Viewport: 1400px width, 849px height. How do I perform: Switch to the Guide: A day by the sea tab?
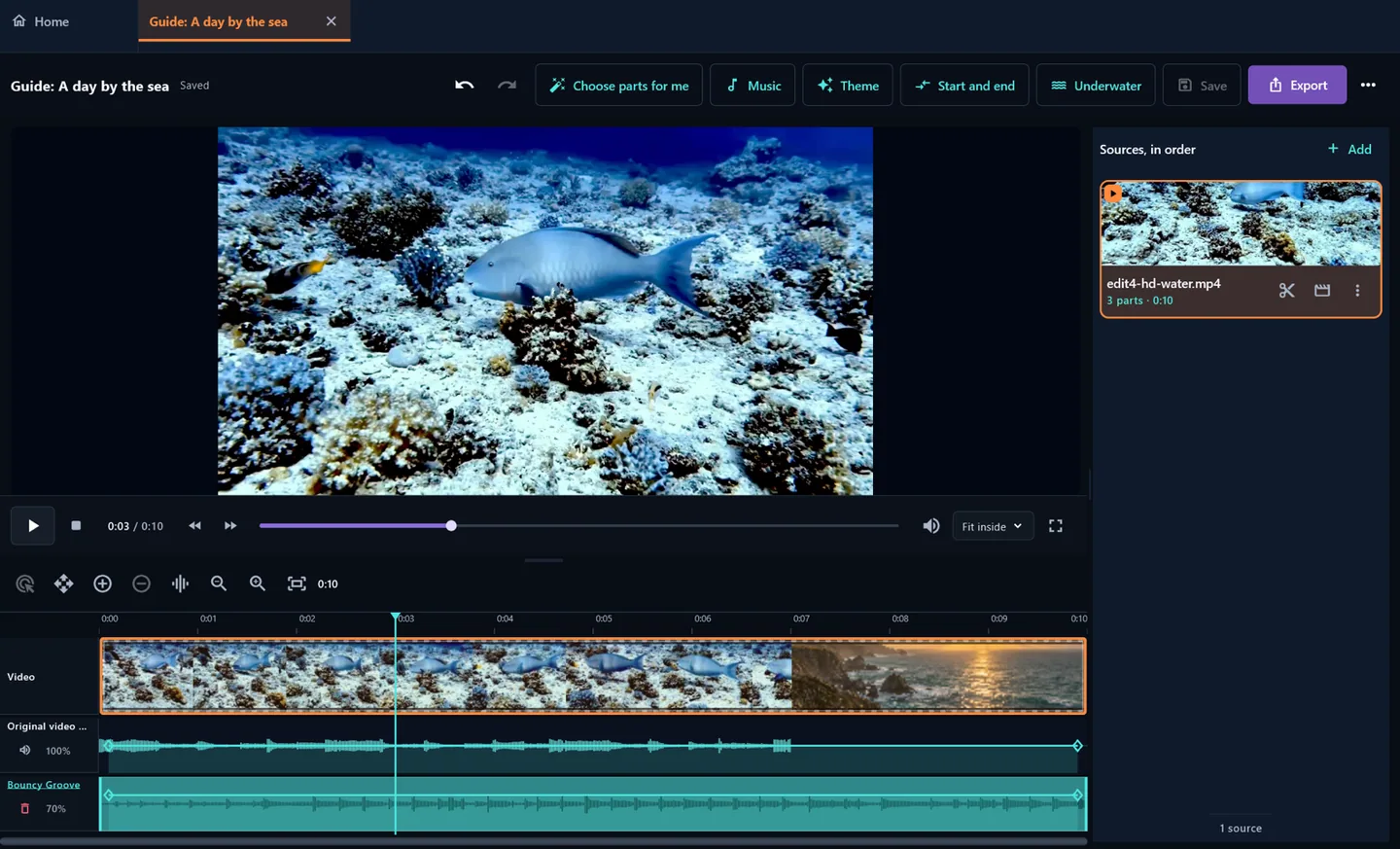pyautogui.click(x=218, y=21)
